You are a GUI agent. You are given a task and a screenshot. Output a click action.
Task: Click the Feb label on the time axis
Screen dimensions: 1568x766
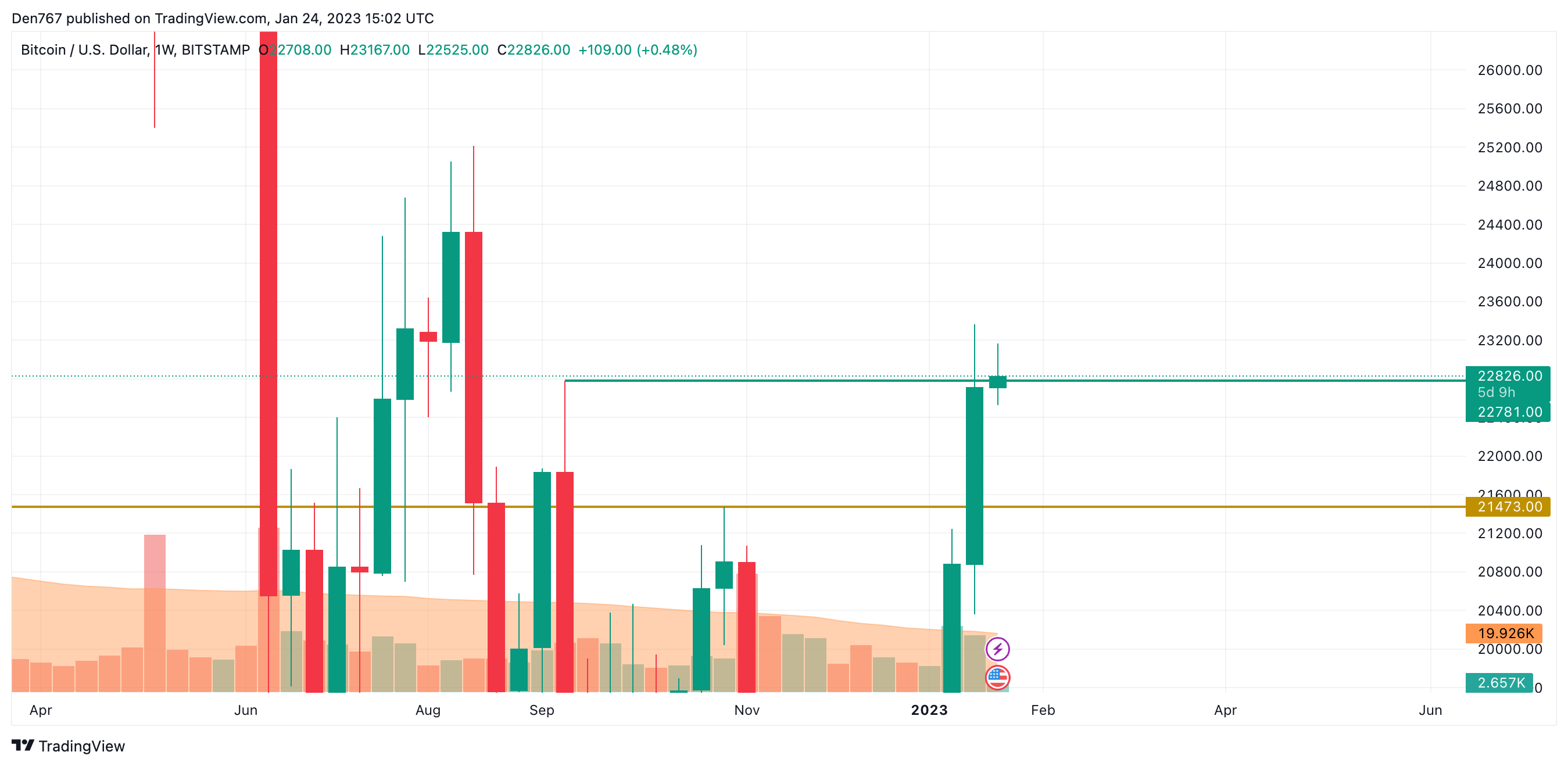(x=1043, y=710)
